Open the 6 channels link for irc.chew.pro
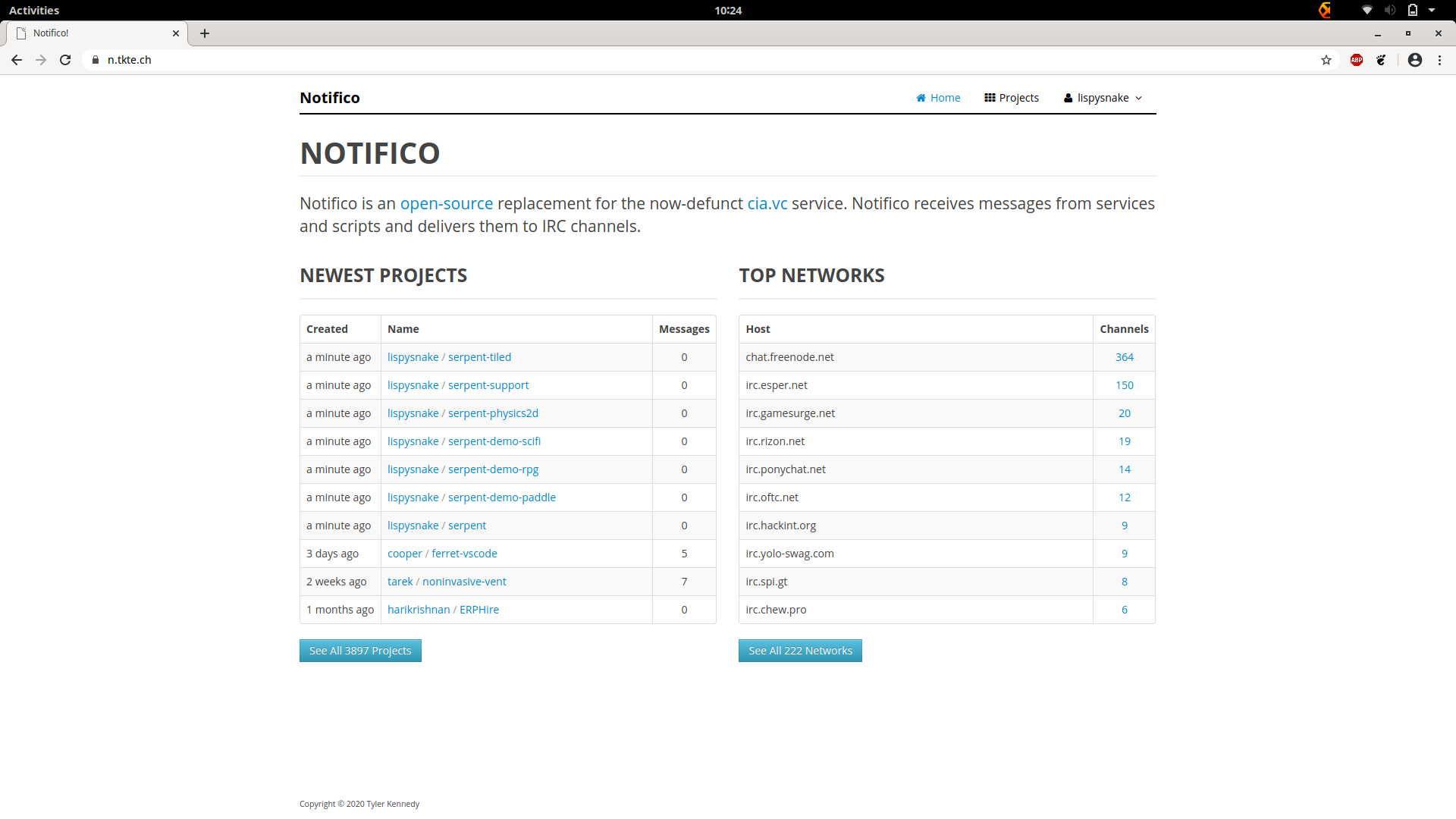The height and width of the screenshot is (819, 1456). [1125, 610]
